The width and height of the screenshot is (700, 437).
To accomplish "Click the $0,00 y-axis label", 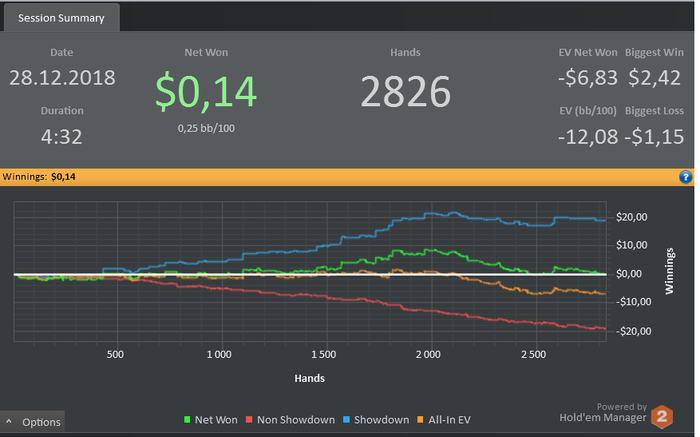I will coord(629,274).
